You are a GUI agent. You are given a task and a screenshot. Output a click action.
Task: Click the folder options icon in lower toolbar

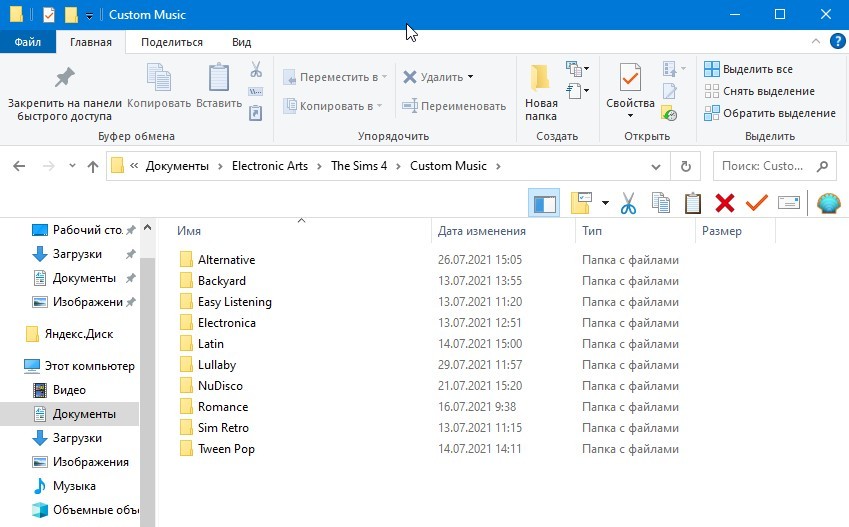[582, 204]
